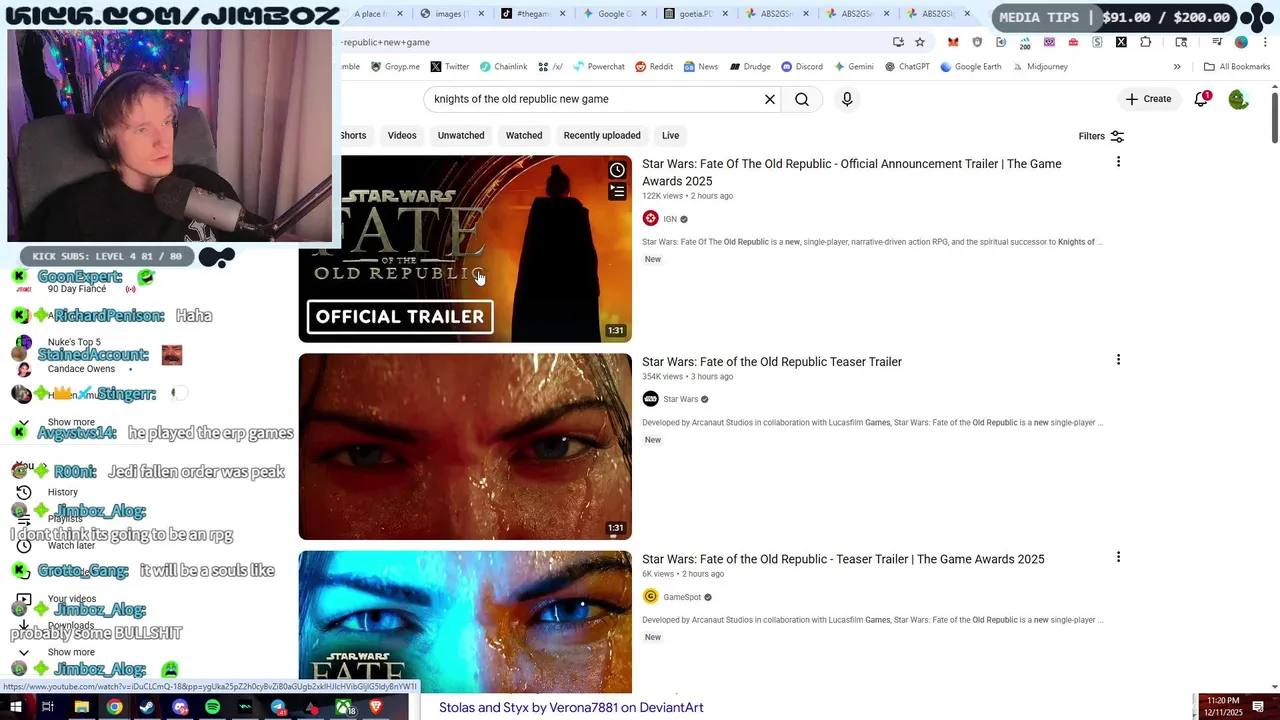Open the Discord bookmark

pyautogui.click(x=802, y=67)
